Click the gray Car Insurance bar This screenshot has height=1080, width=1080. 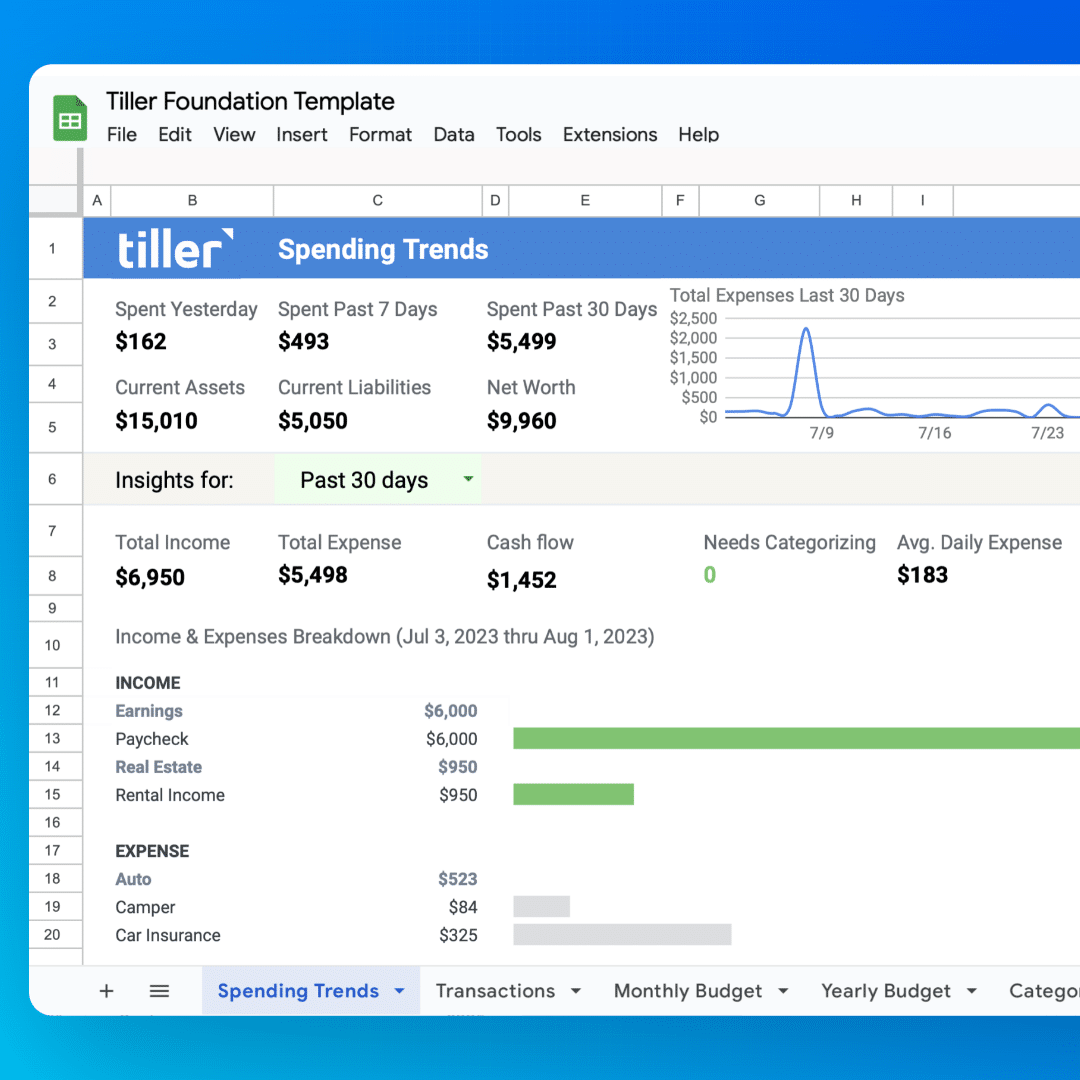coord(622,935)
